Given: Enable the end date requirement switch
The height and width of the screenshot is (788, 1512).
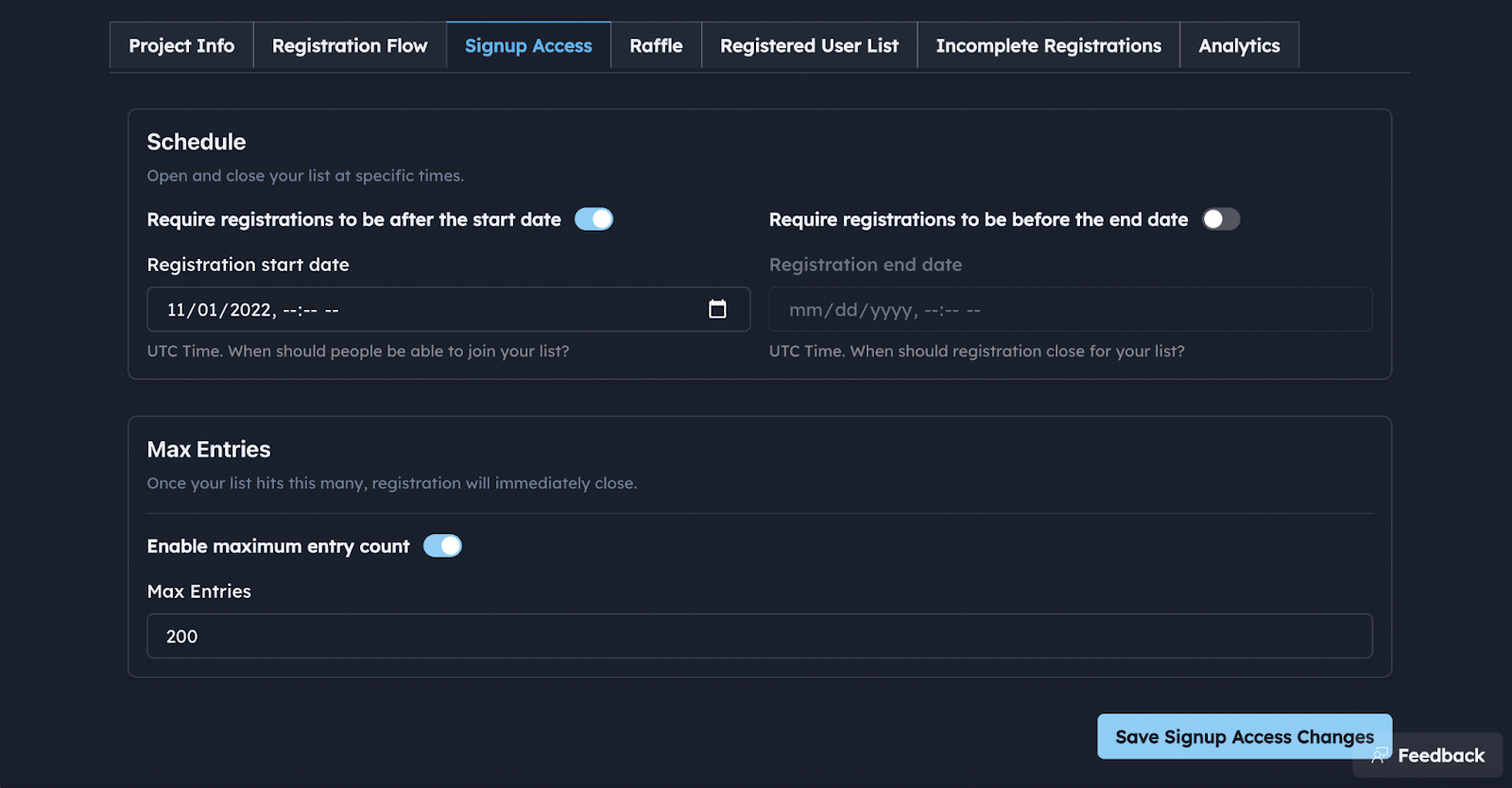Looking at the screenshot, I should pos(1220,219).
